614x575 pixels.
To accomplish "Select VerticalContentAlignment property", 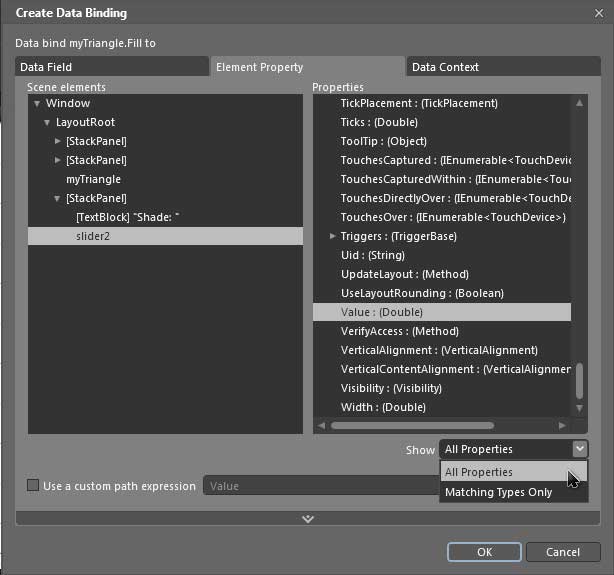I will [442, 369].
